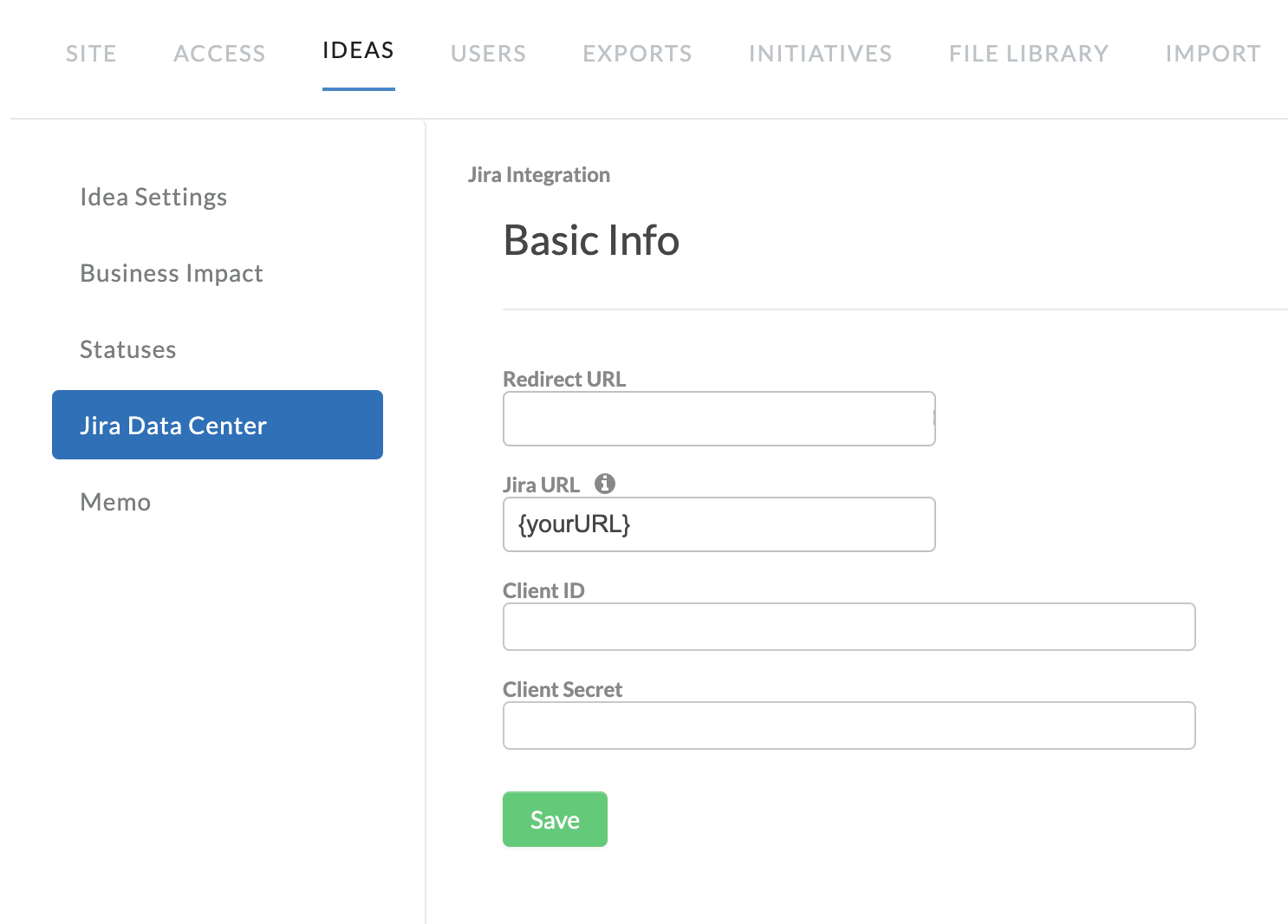Click the Client ID label
This screenshot has height=924, width=1288.
[x=543, y=590]
